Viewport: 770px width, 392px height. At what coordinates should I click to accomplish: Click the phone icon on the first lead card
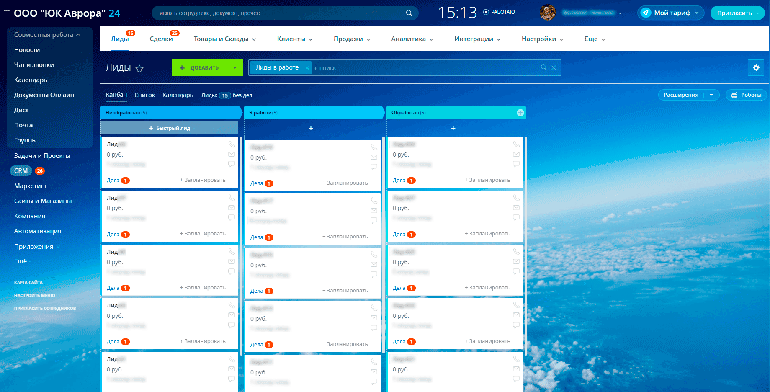(x=231, y=144)
